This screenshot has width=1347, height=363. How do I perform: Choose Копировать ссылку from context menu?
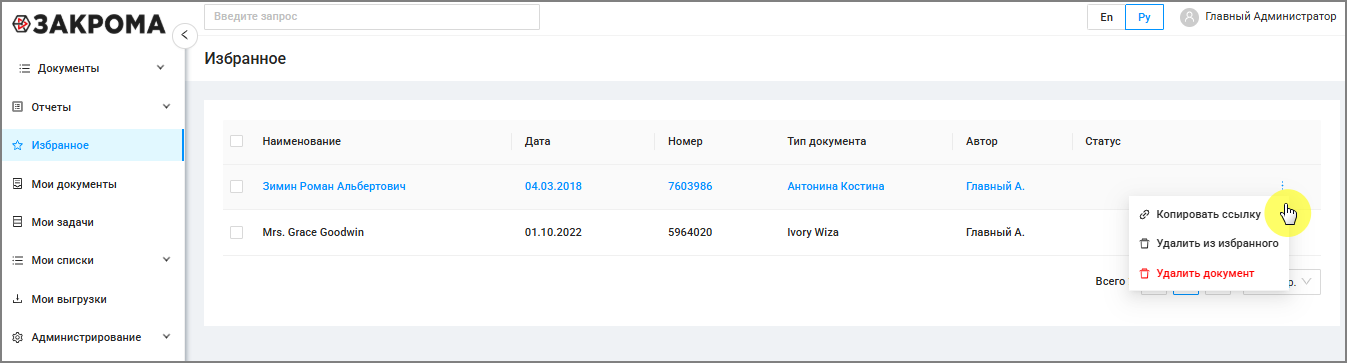point(1208,215)
